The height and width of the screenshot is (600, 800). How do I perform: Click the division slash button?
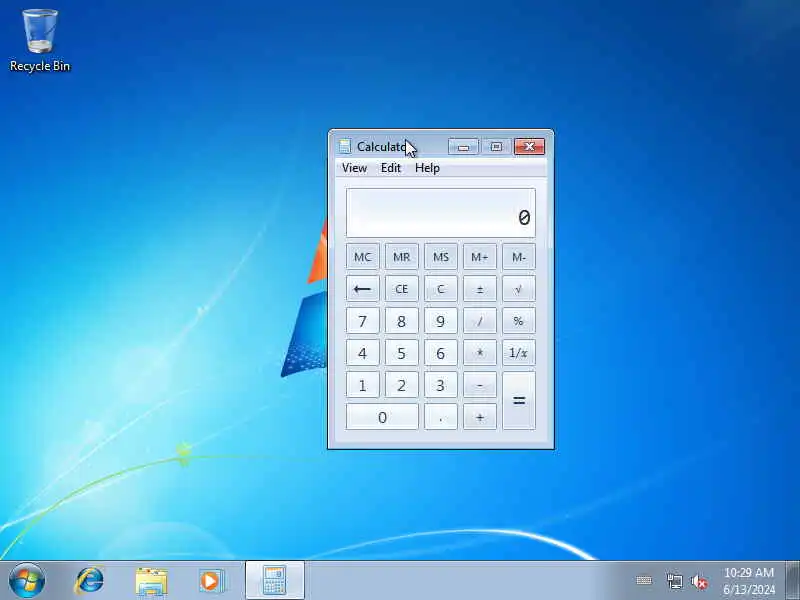pyautogui.click(x=480, y=321)
